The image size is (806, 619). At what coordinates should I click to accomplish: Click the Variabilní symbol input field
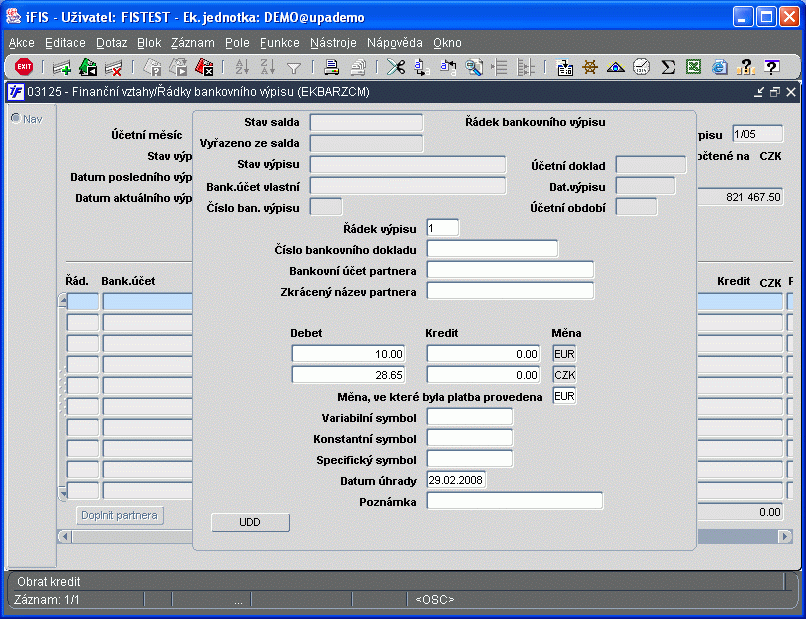tap(470, 417)
